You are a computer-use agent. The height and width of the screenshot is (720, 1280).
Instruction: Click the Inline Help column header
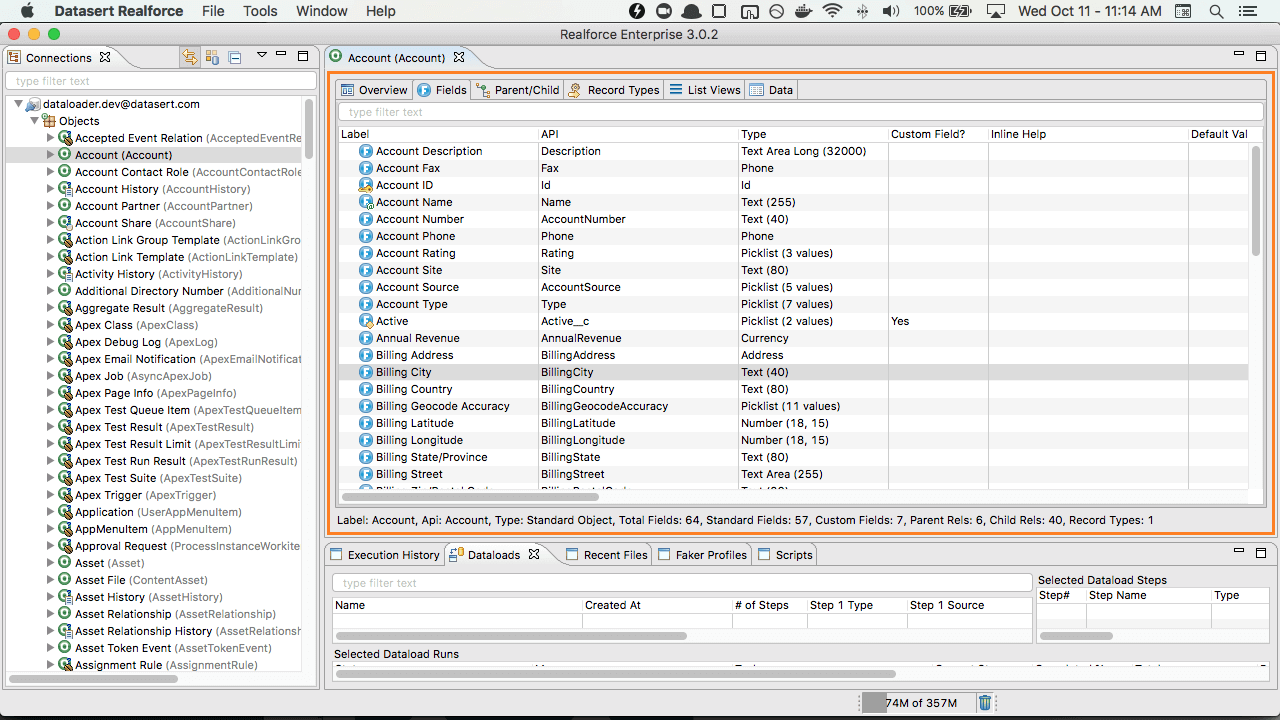pos(1088,134)
